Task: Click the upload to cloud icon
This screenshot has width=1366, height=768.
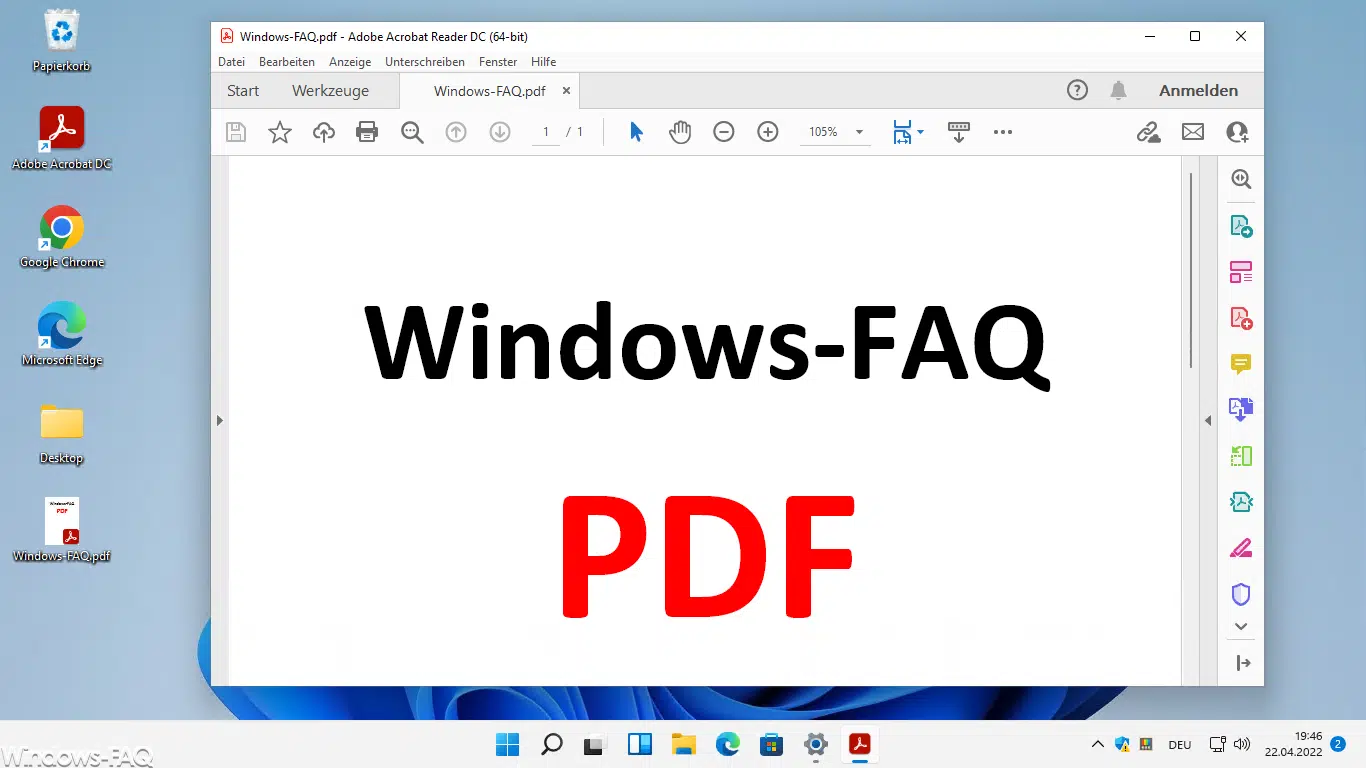Action: pyautogui.click(x=324, y=132)
